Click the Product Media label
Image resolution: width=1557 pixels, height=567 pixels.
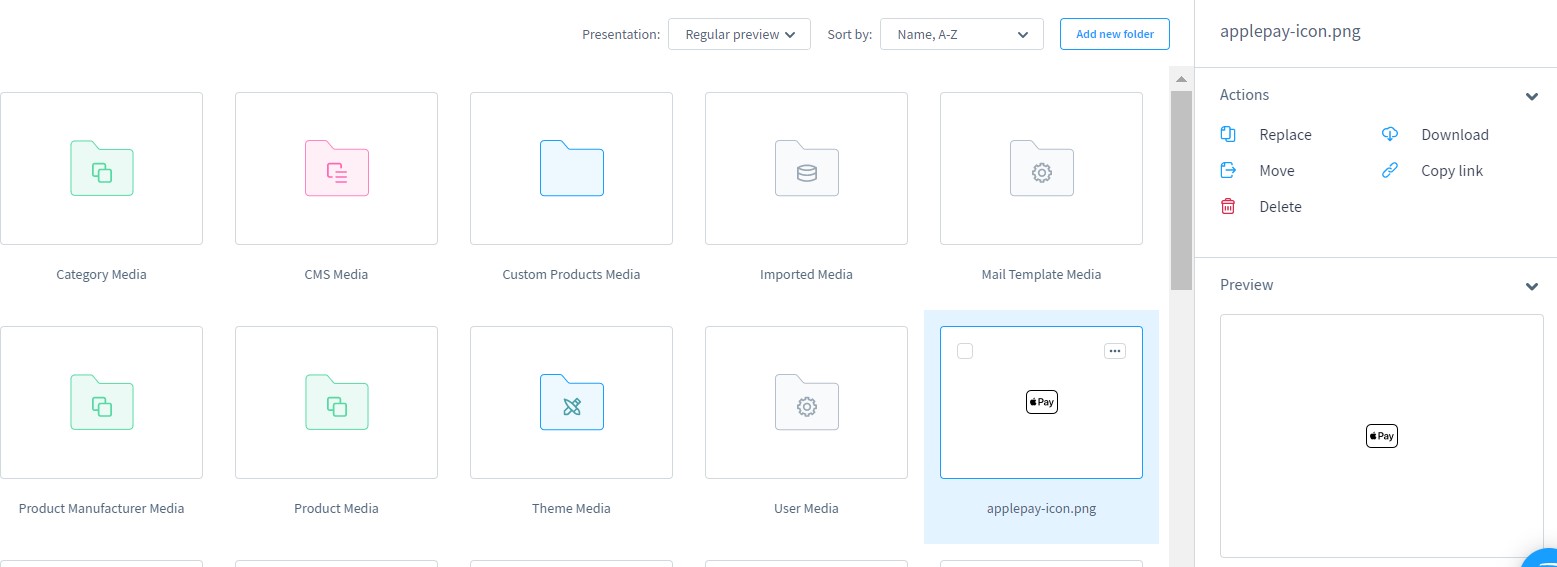336,508
